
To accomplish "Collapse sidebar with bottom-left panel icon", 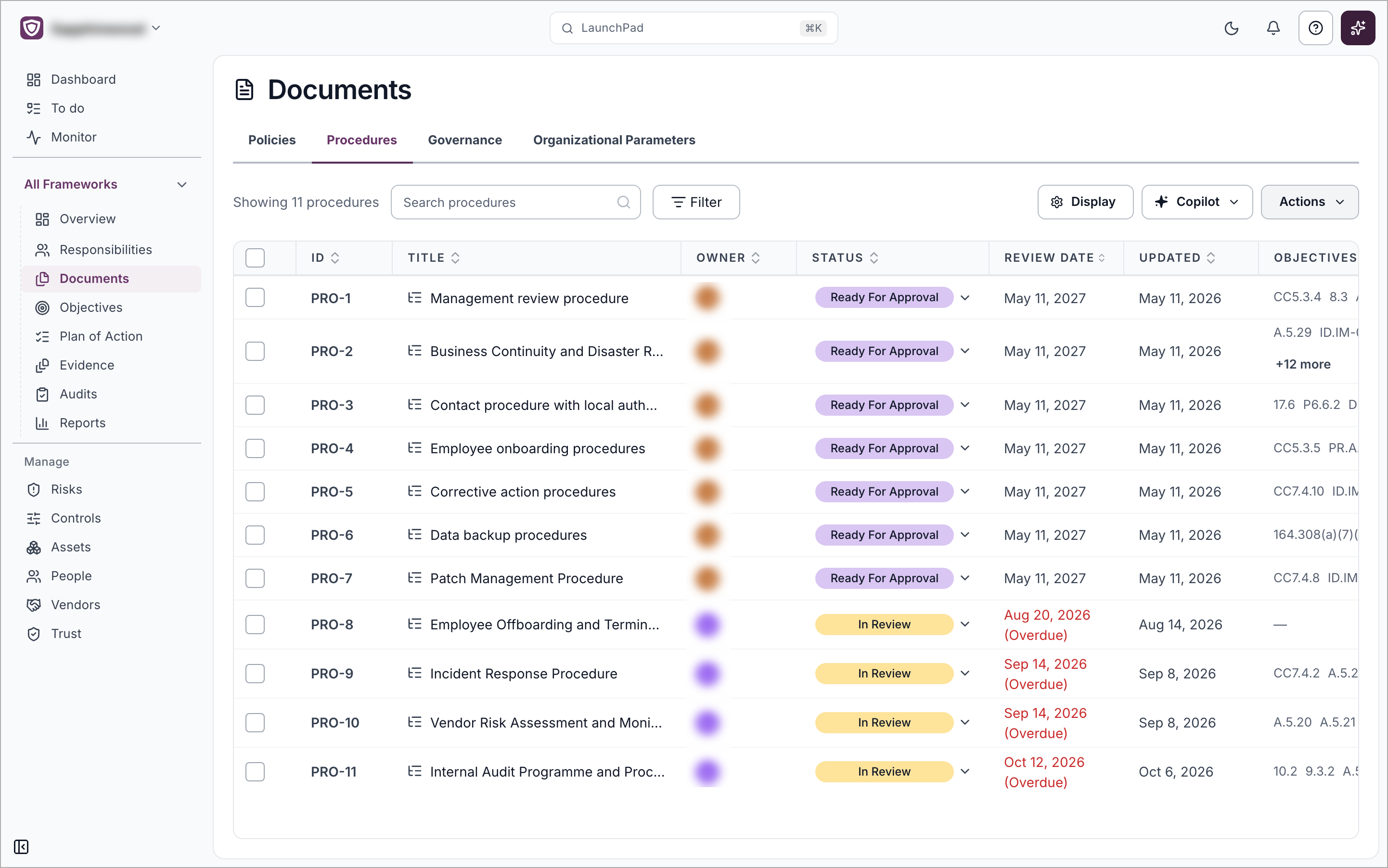I will pyautogui.click(x=21, y=846).
